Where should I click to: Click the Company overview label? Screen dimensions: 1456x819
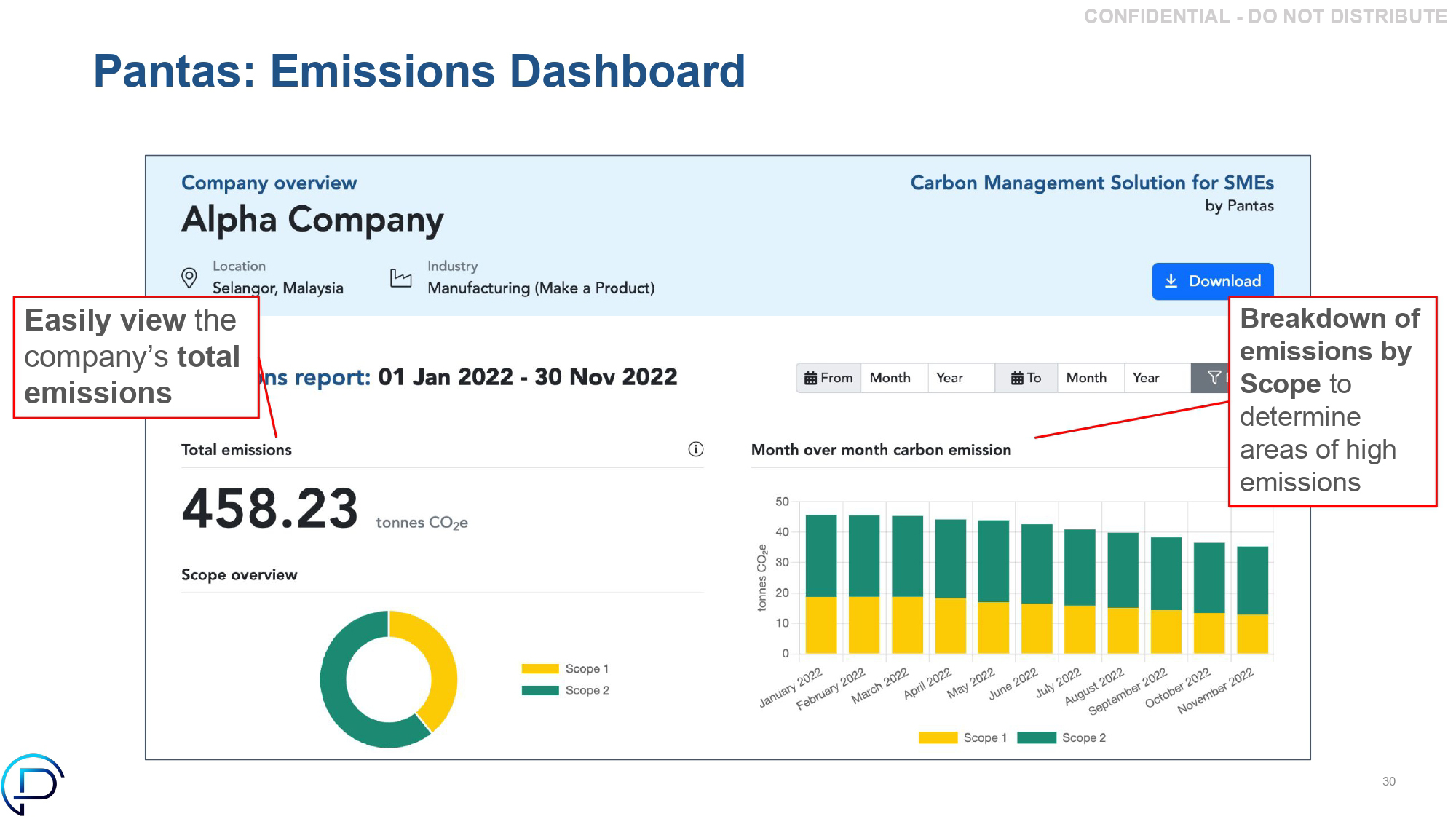pos(269,183)
